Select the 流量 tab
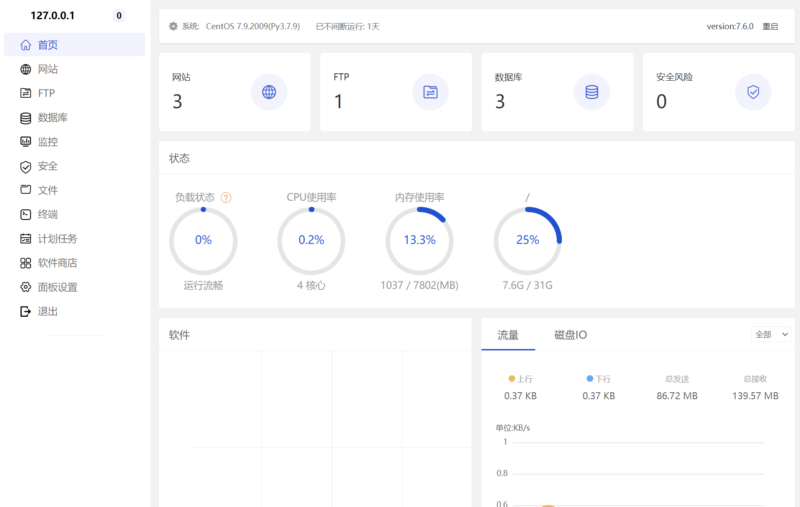 click(508, 335)
